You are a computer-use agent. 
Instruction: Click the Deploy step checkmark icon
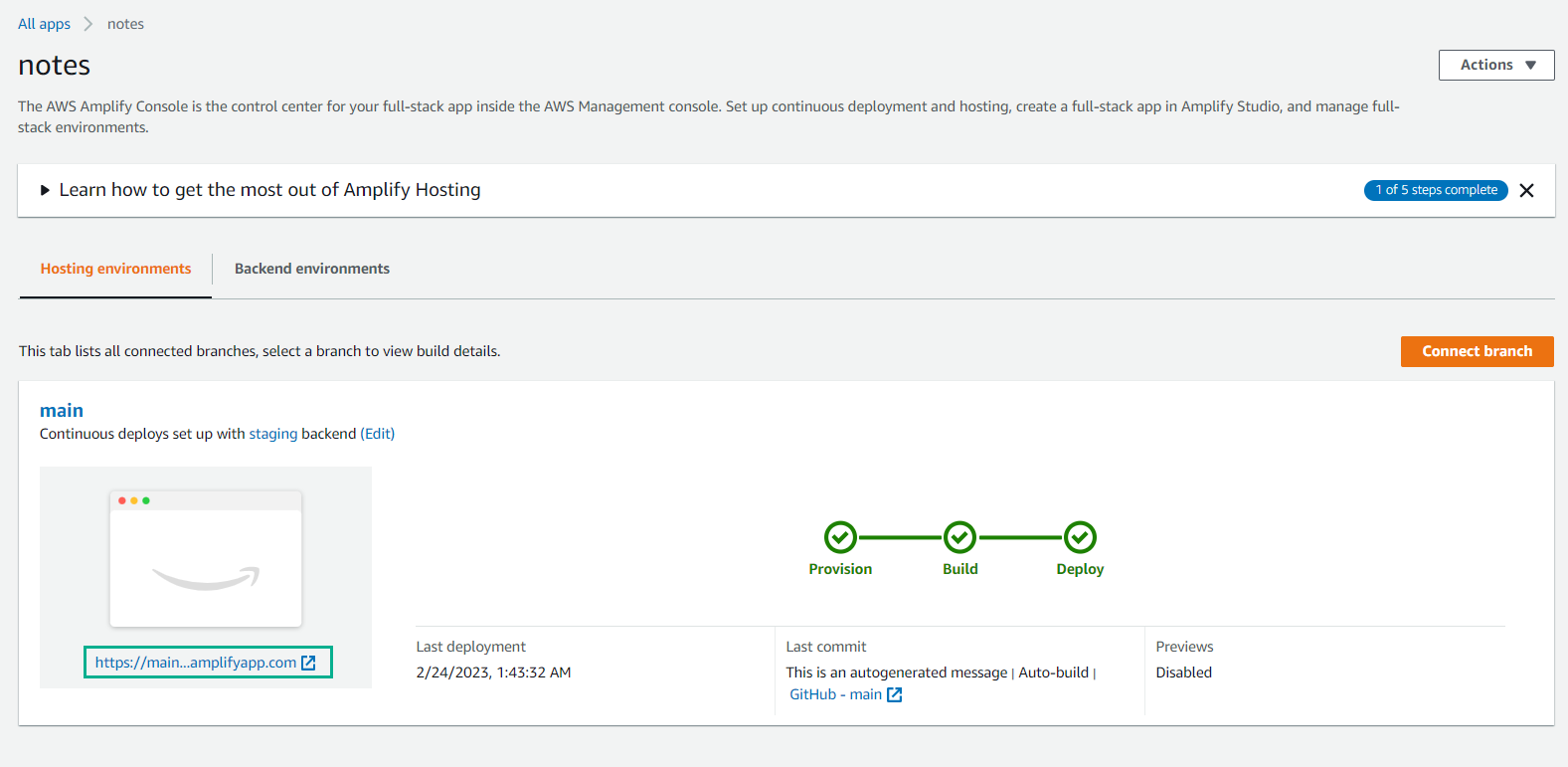coord(1080,537)
